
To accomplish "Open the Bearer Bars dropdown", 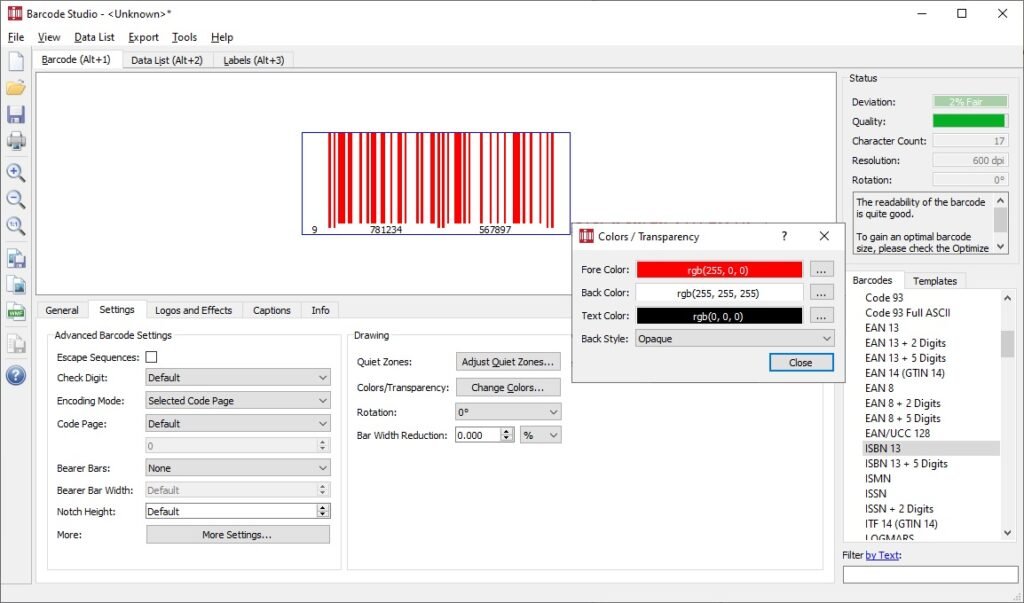I will click(x=238, y=468).
